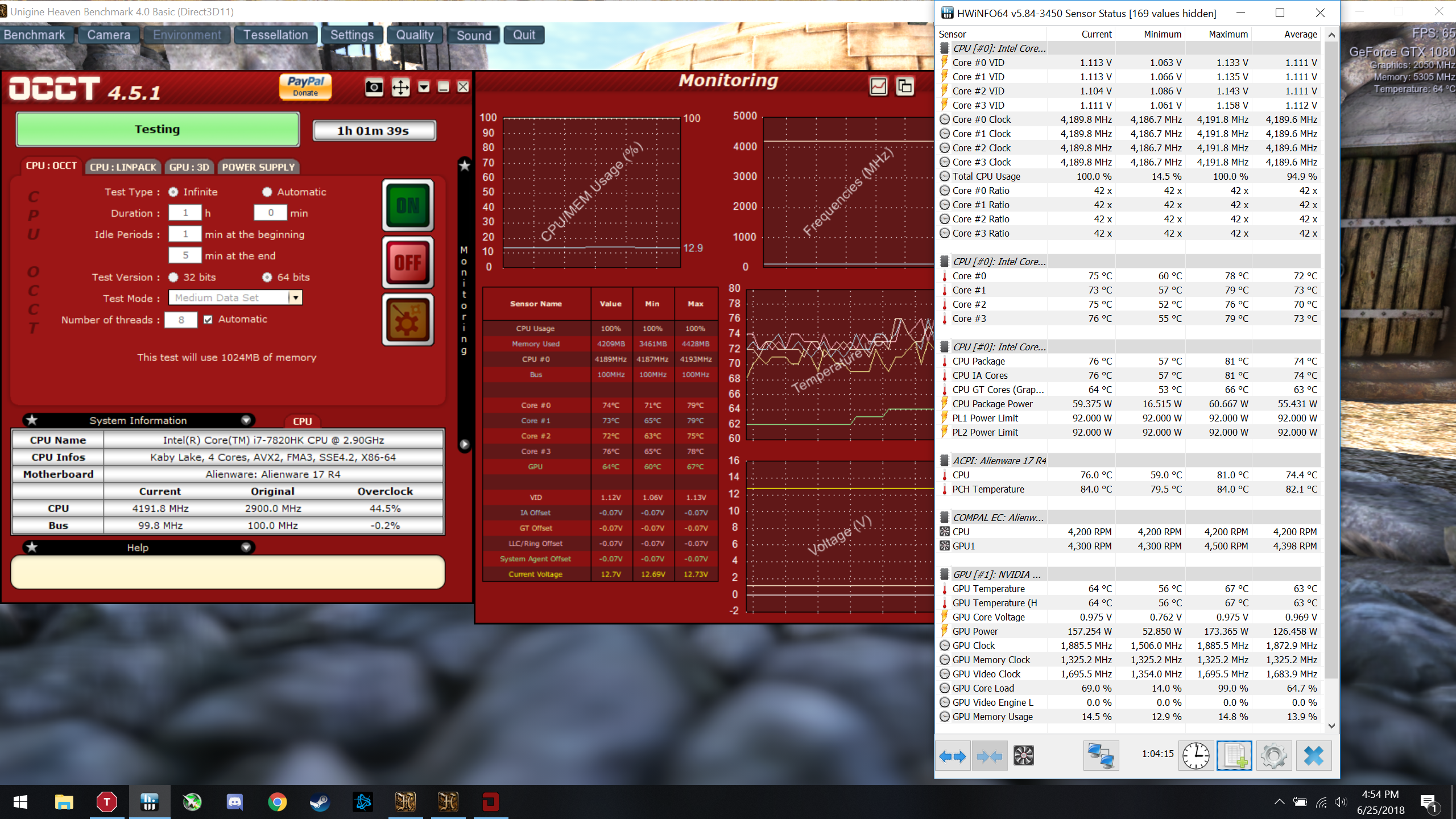Open Heaven Camera menu
The height and width of the screenshot is (819, 1456).
tap(109, 35)
